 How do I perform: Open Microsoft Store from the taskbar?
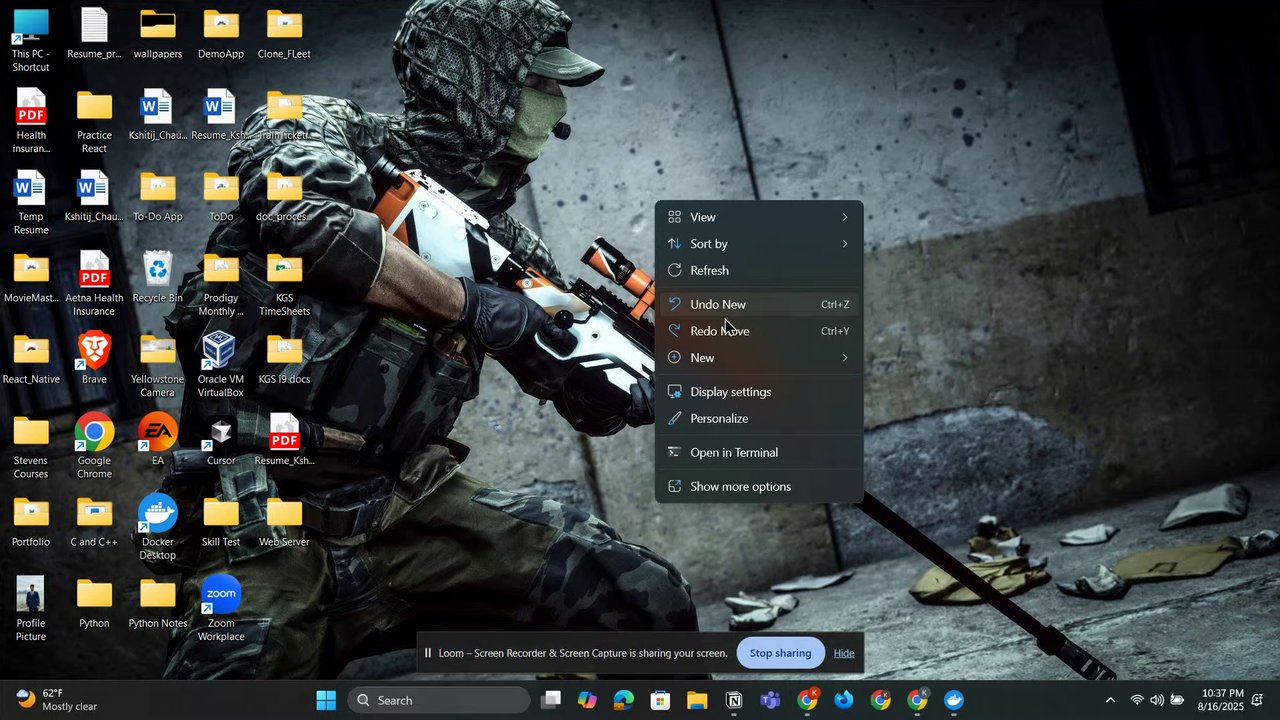(660, 700)
